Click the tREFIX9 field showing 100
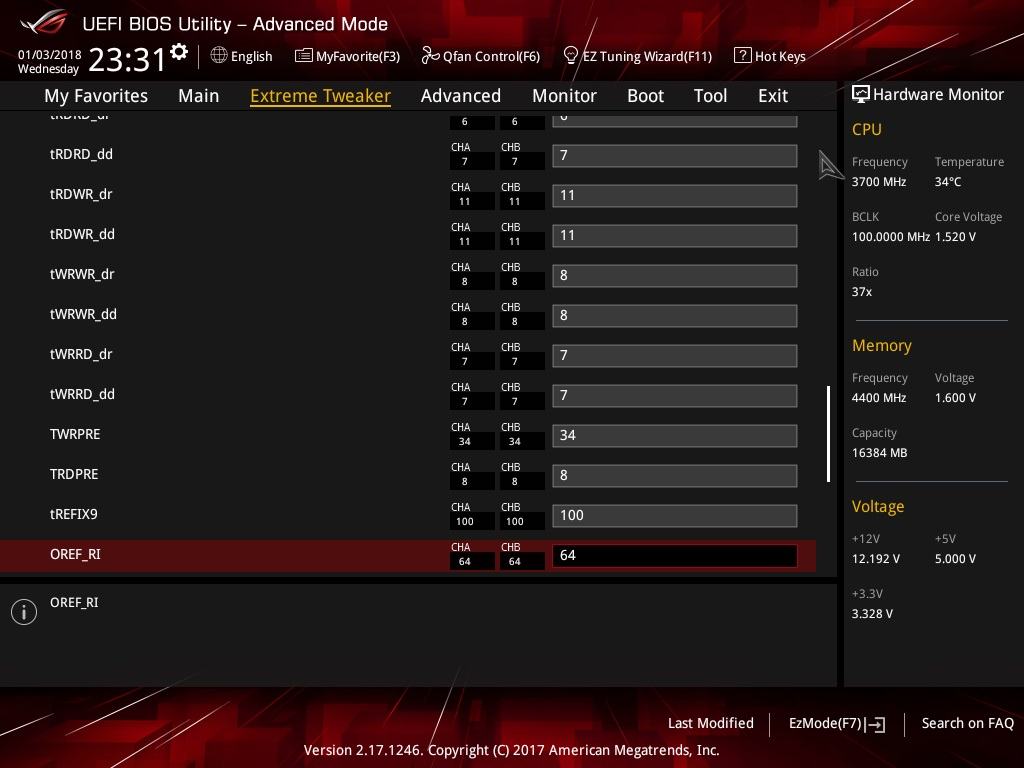This screenshot has width=1024, height=768. [x=675, y=515]
